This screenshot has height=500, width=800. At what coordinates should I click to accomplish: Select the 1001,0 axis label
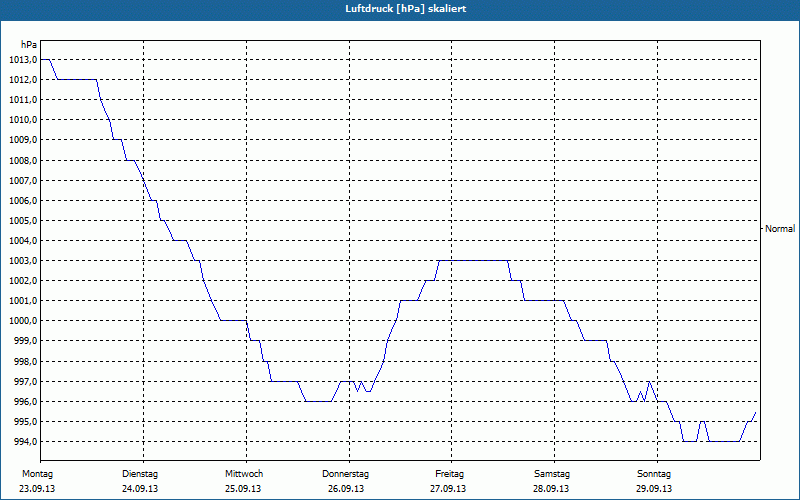coord(23,301)
